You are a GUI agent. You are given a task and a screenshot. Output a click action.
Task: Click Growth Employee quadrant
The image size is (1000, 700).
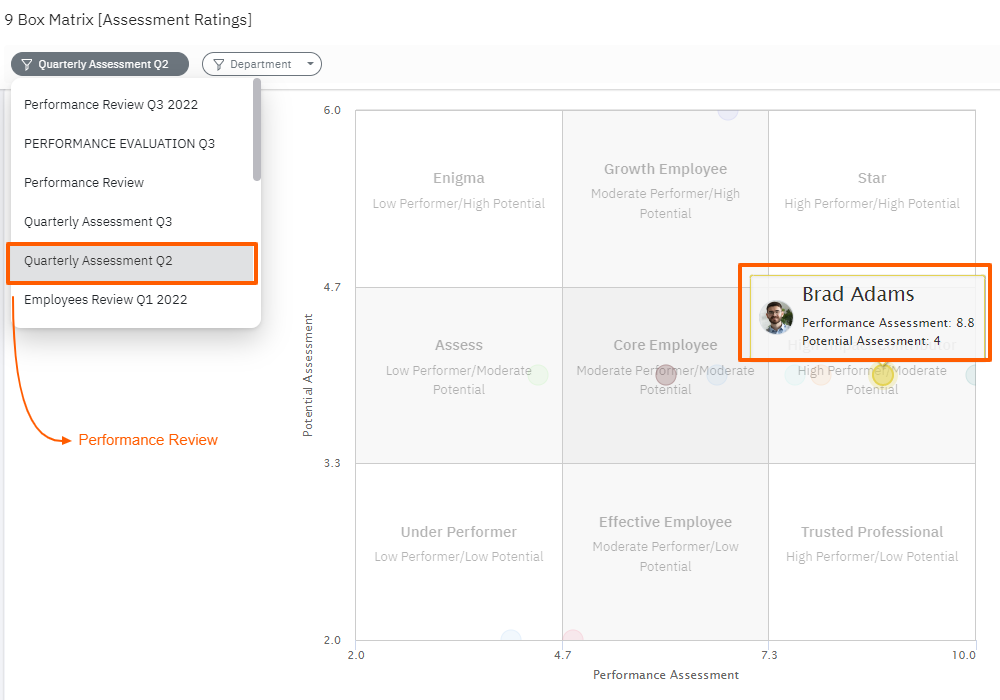coord(665,170)
